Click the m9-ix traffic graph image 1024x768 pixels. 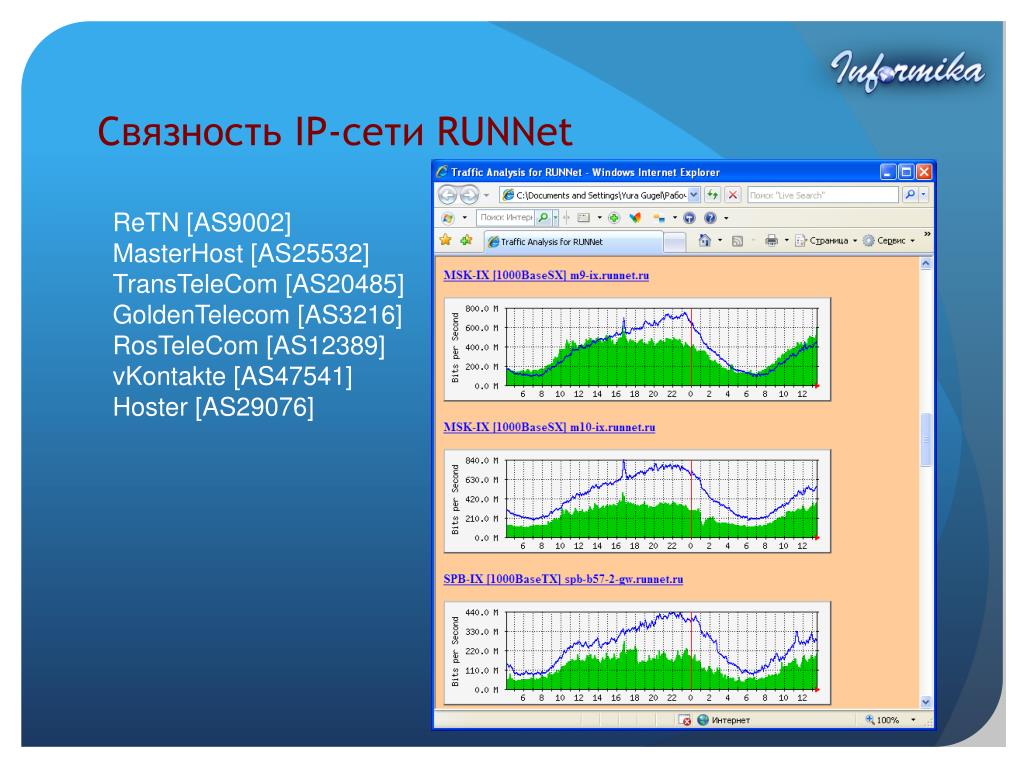637,349
